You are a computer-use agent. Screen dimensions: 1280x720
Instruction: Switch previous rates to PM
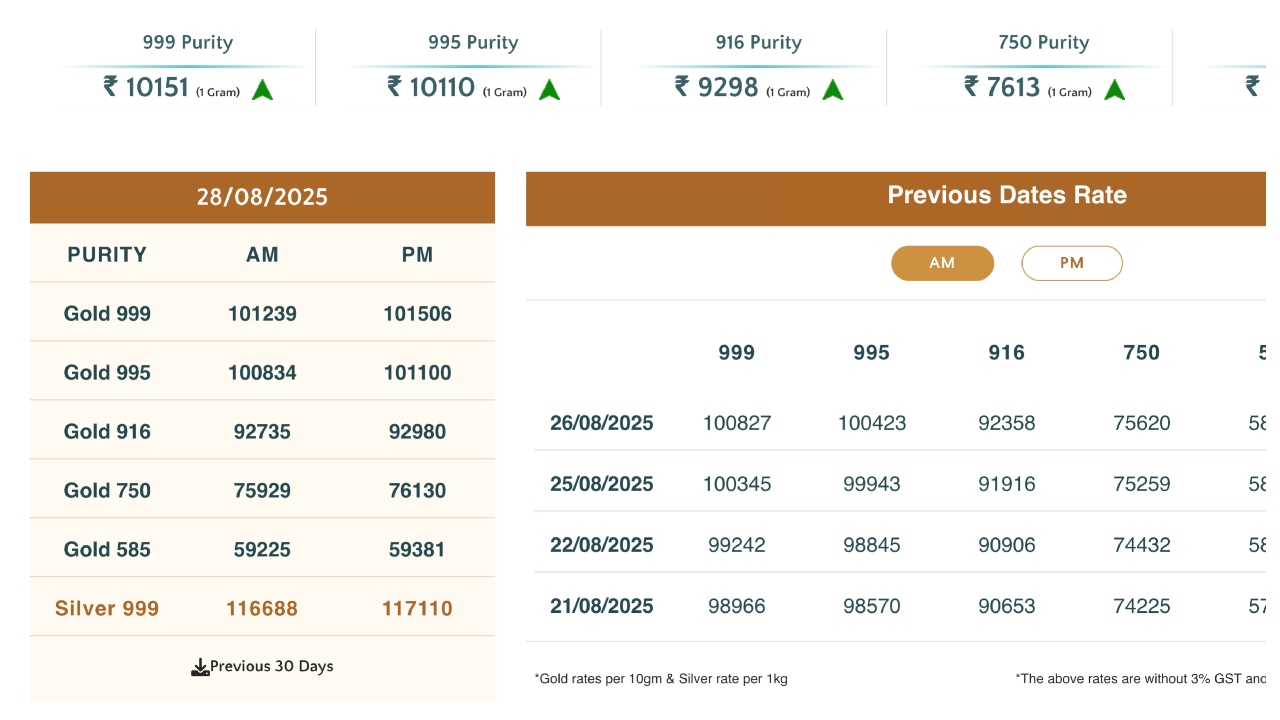pyautogui.click(x=1071, y=263)
